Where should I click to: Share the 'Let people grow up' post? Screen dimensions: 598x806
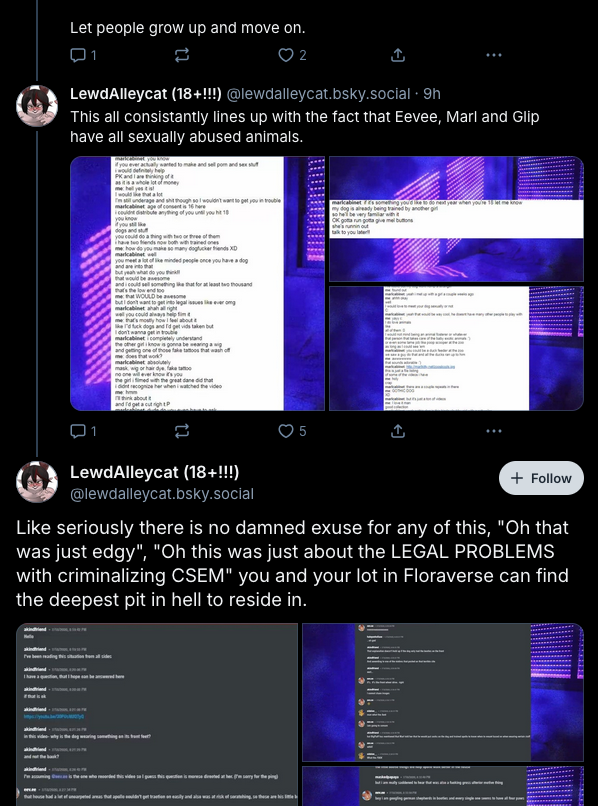397,55
